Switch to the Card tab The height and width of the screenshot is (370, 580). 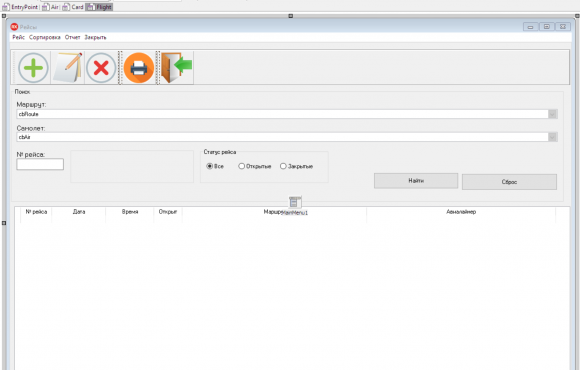(x=73, y=7)
